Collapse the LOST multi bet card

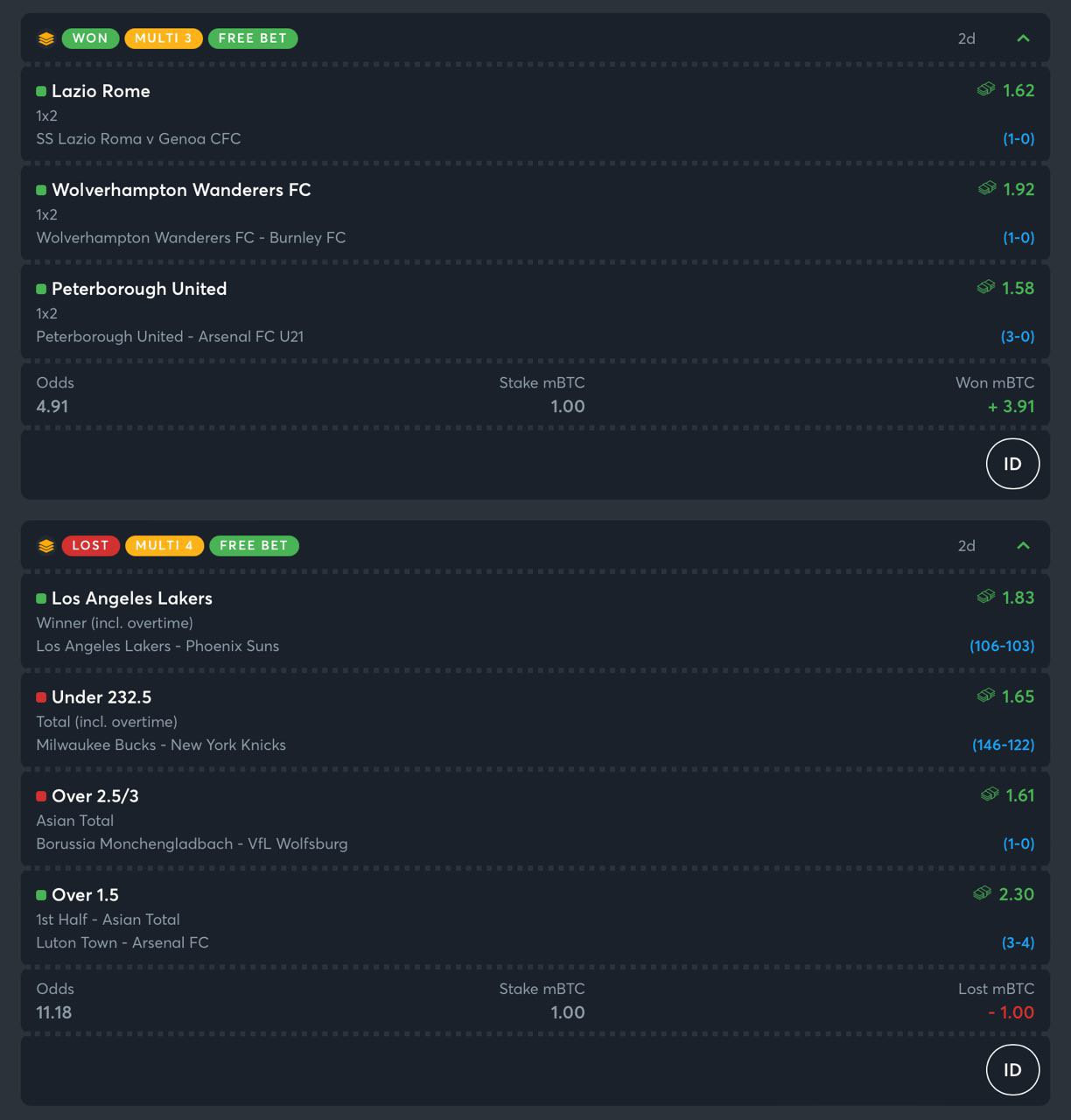coord(1023,546)
